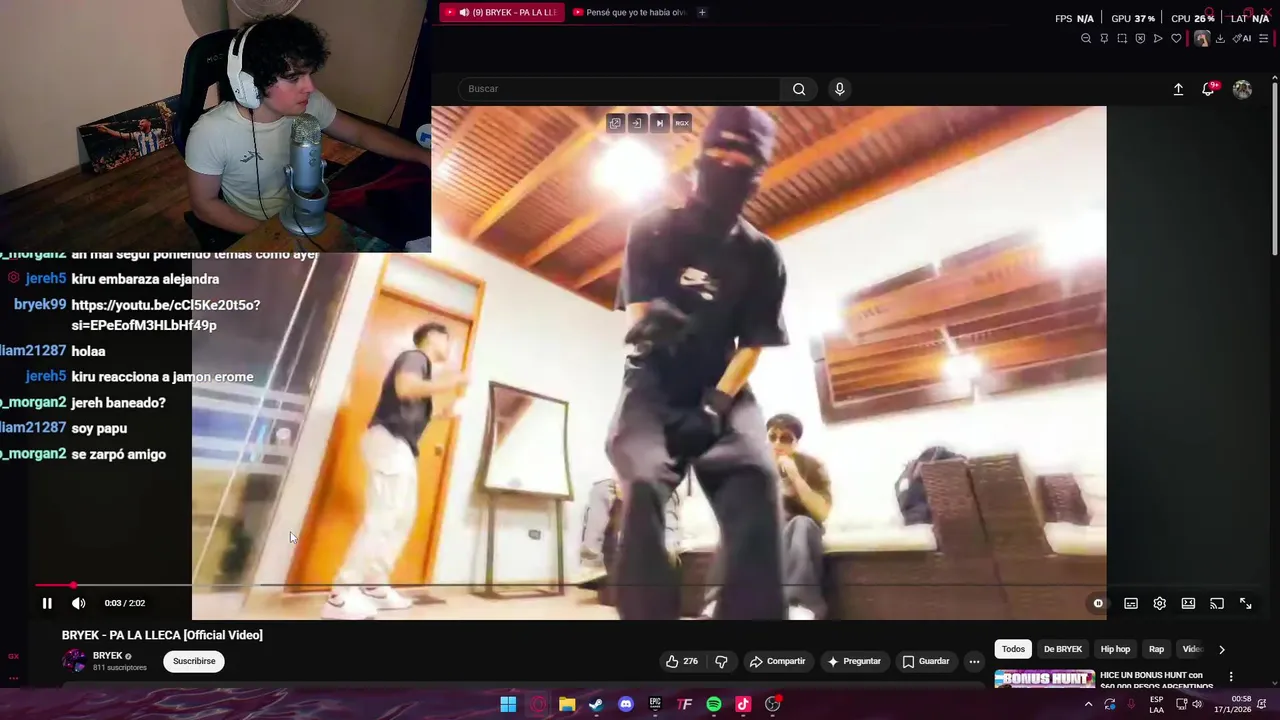Screen dimensions: 1280x720
Task: Open more actions three-dots menu
Action: tap(974, 661)
